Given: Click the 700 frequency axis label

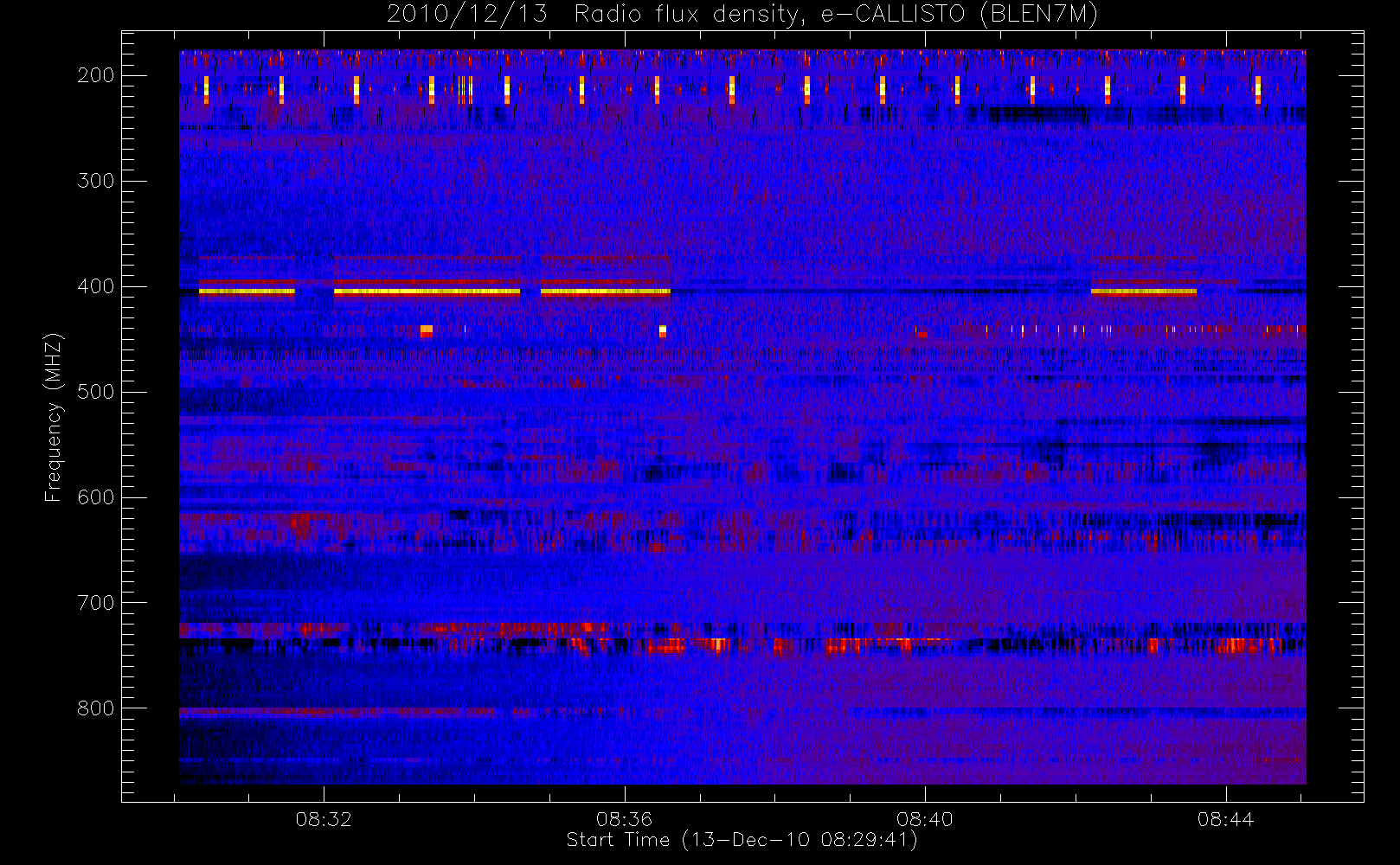Looking at the screenshot, I should click(x=95, y=603).
